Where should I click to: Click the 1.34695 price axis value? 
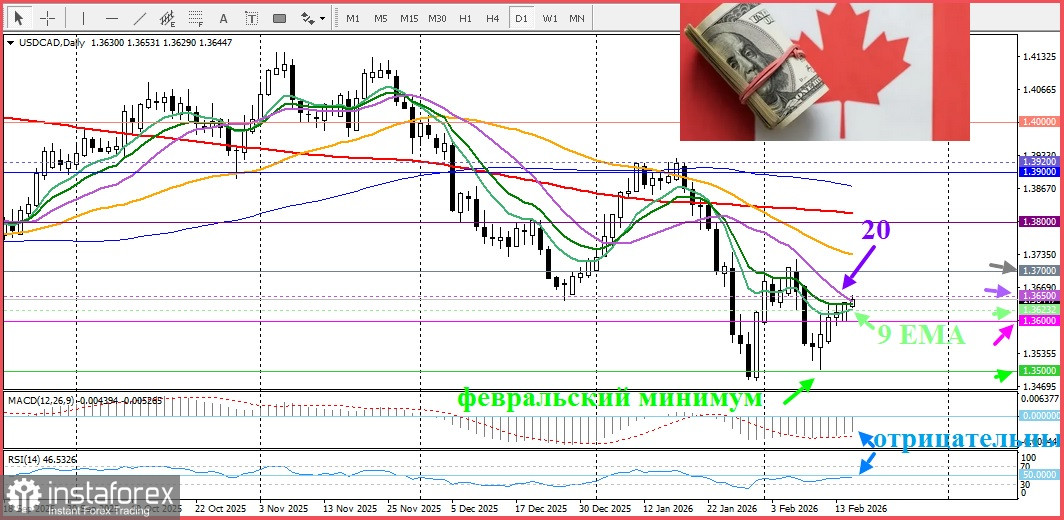pyautogui.click(x=1038, y=386)
